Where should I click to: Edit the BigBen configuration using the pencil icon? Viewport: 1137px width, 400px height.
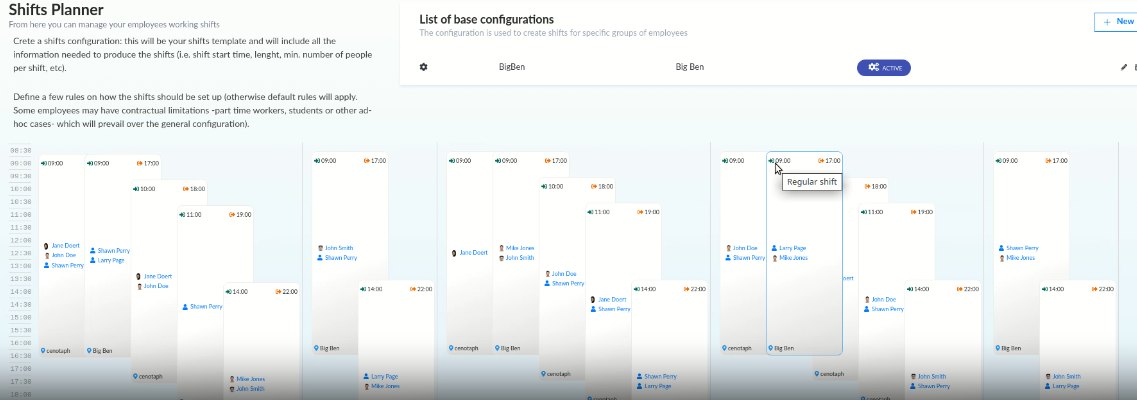tap(1124, 67)
